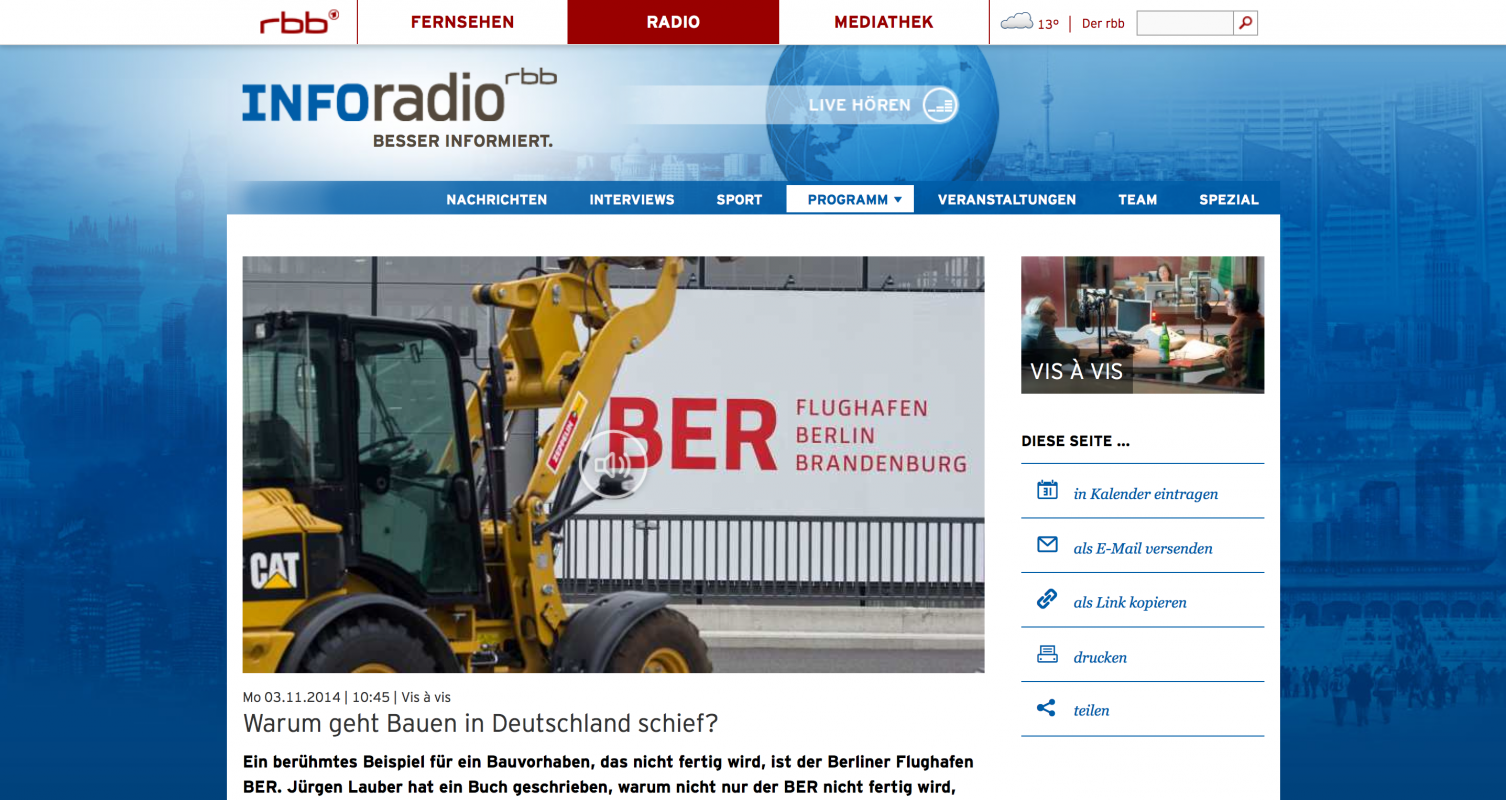Open headline Warum geht Bauen in Deutschland schief?
1506x800 pixels.
click(x=481, y=724)
